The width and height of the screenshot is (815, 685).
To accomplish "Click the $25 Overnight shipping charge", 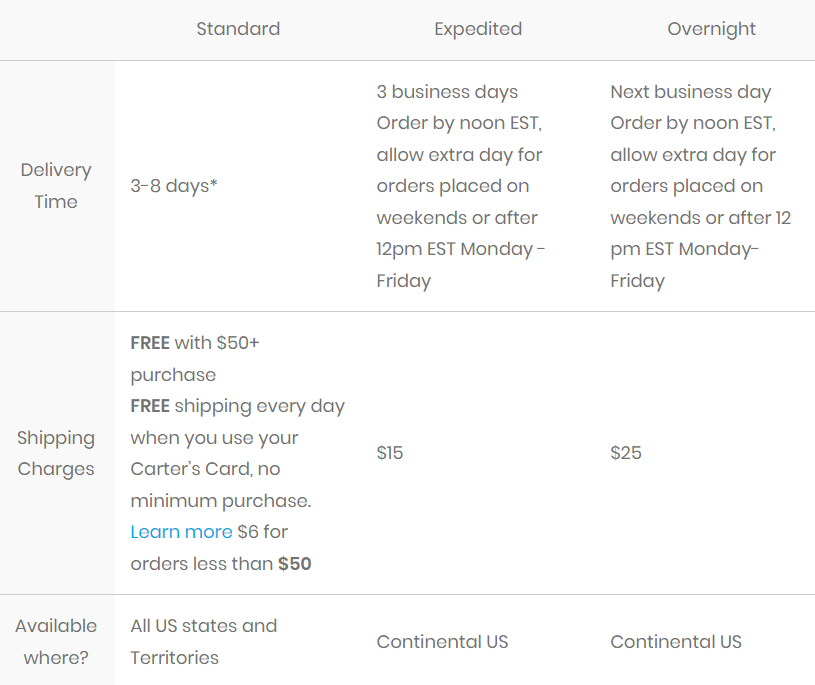I will coord(626,453).
